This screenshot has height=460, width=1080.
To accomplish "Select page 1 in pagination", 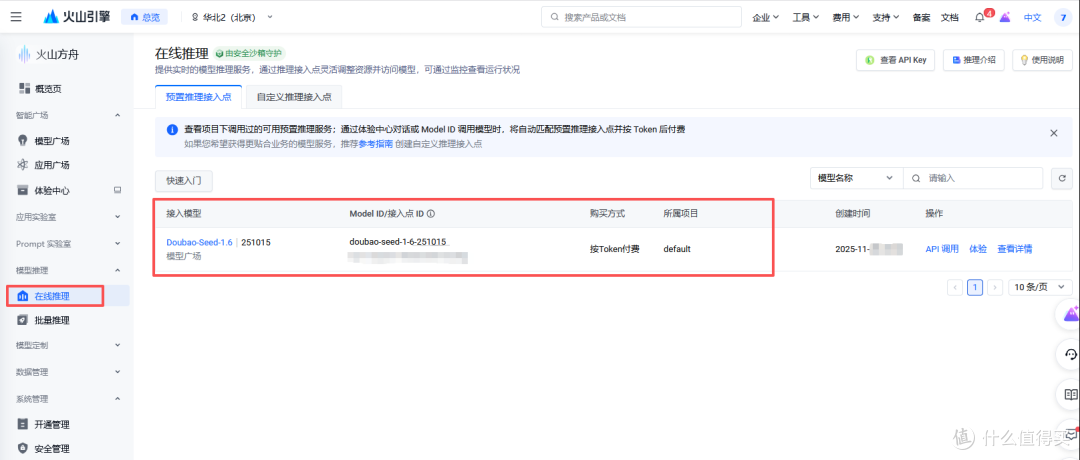I will pyautogui.click(x=975, y=287).
